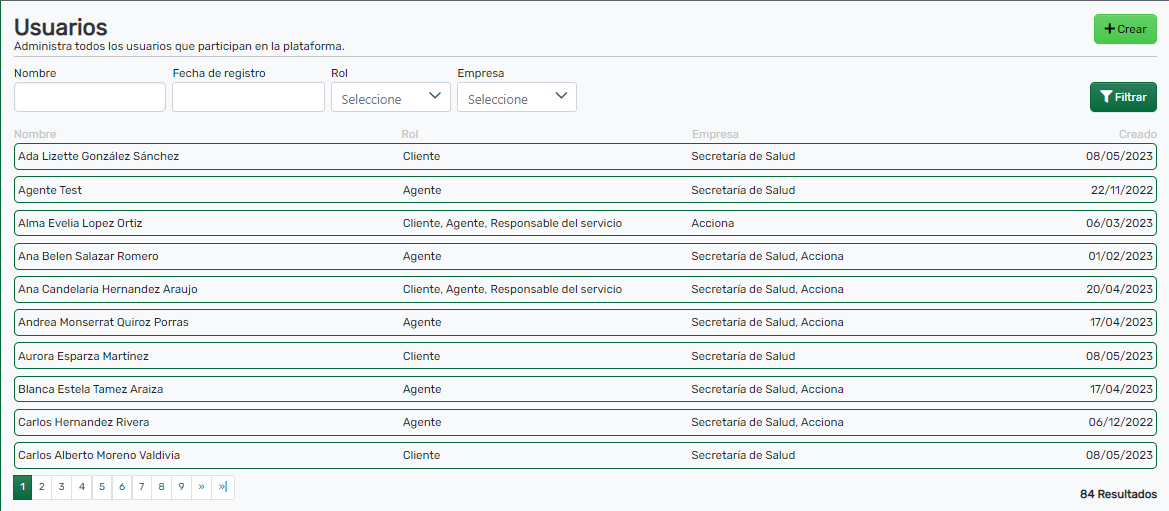This screenshot has width=1169, height=511.
Task: Jump to pagination page 5
Action: click(x=102, y=487)
